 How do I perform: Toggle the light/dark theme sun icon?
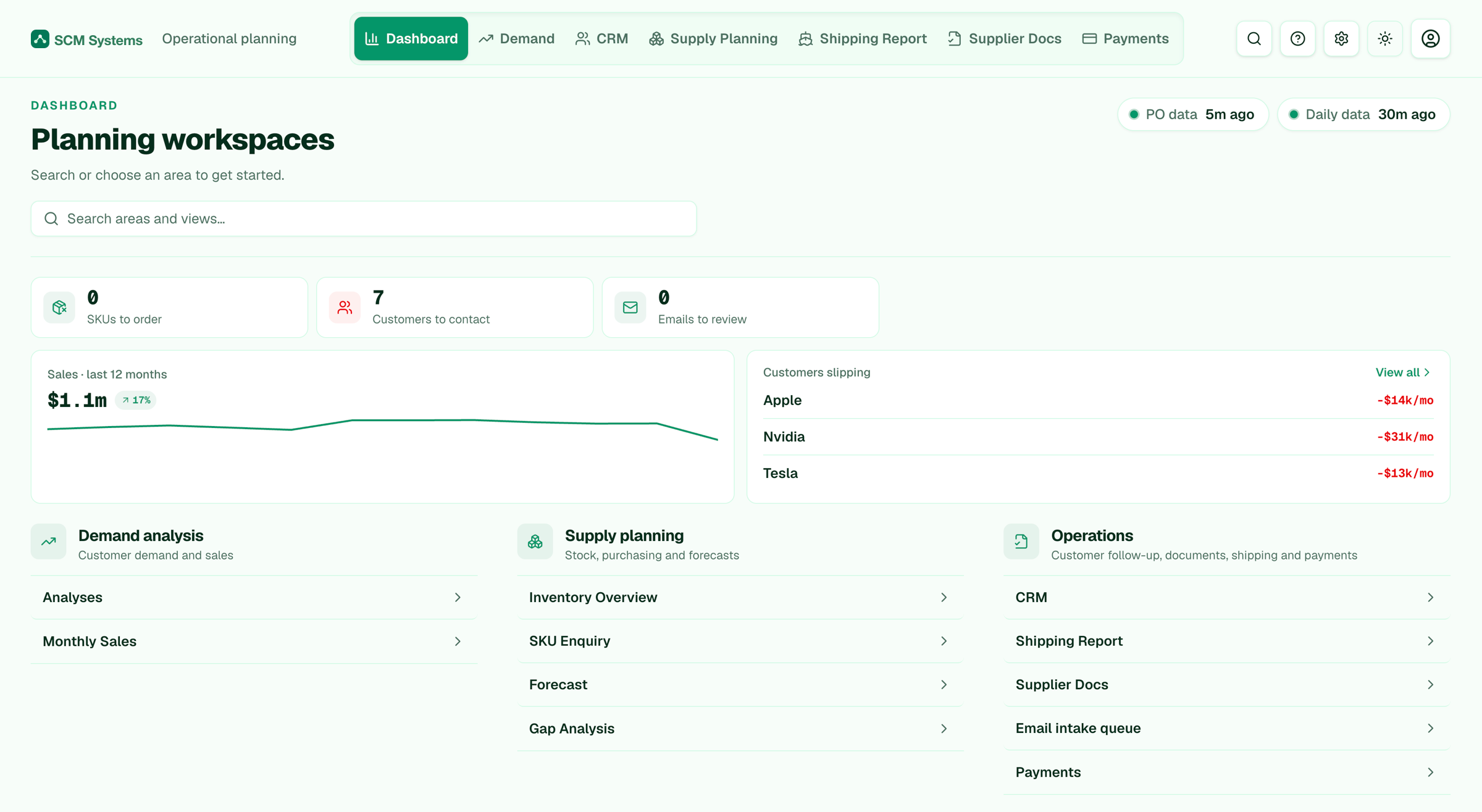pyautogui.click(x=1385, y=39)
